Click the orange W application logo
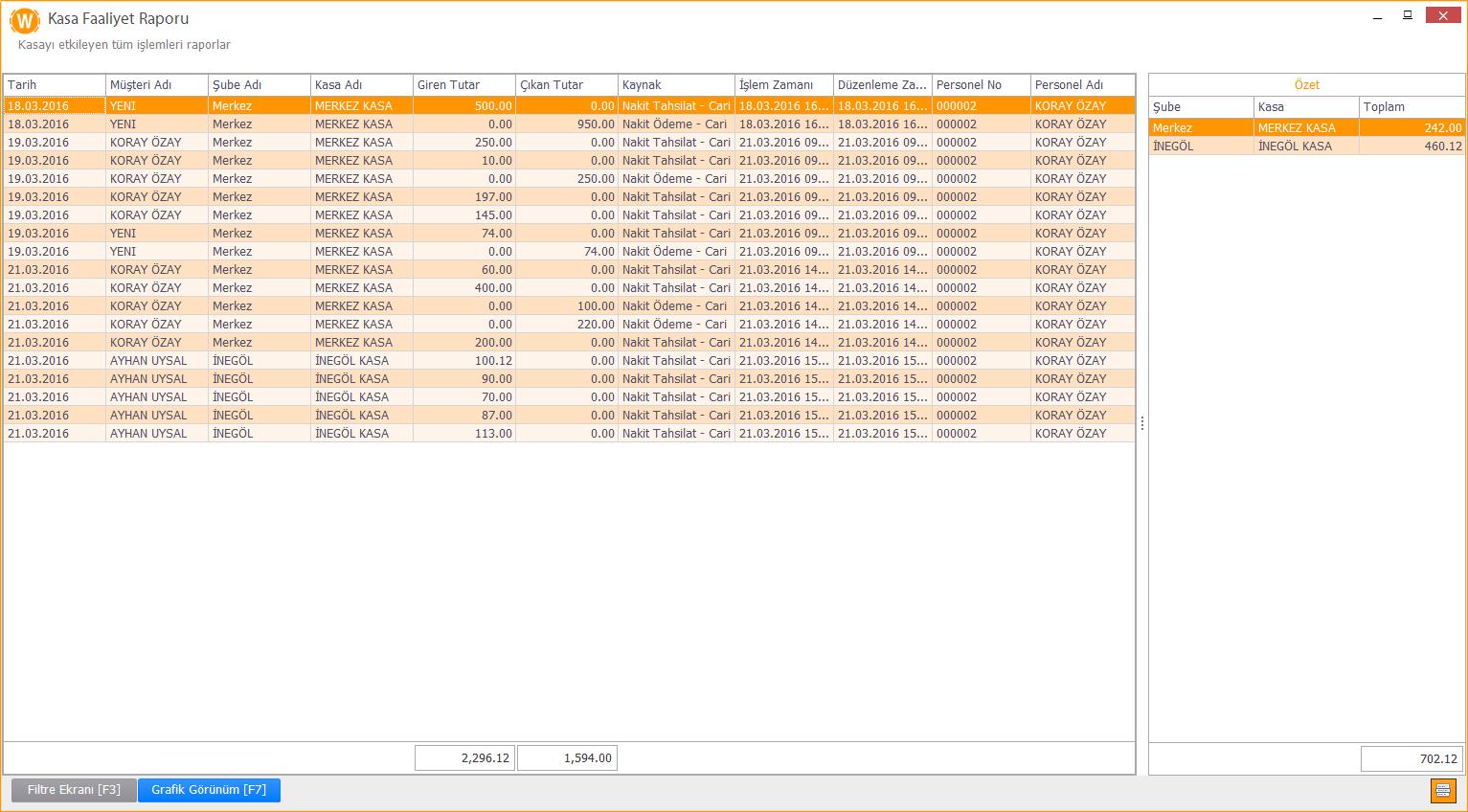 24,21
